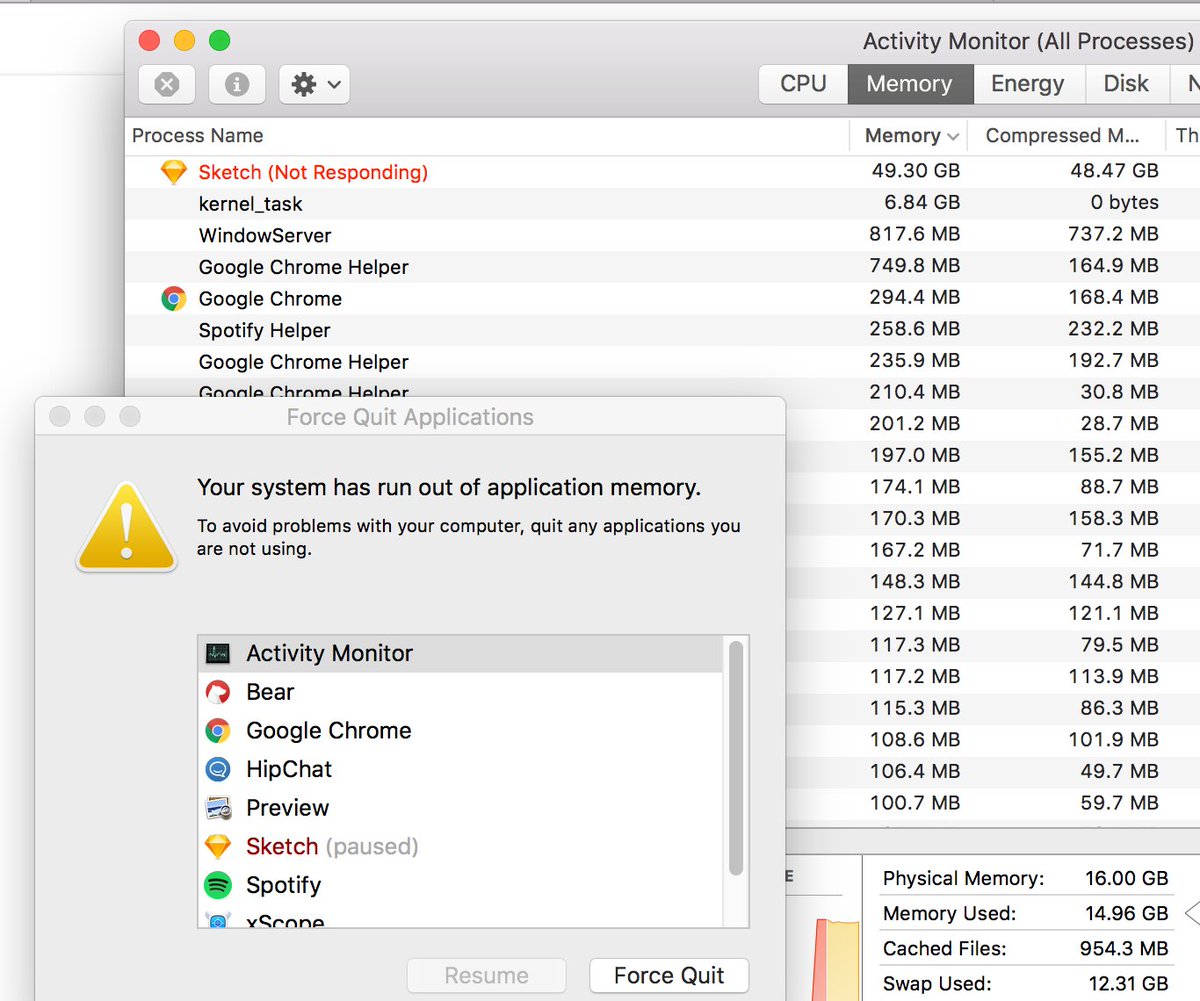Select Google Chrome in Force Quit list
The width and height of the screenshot is (1200, 1001).
[460, 731]
